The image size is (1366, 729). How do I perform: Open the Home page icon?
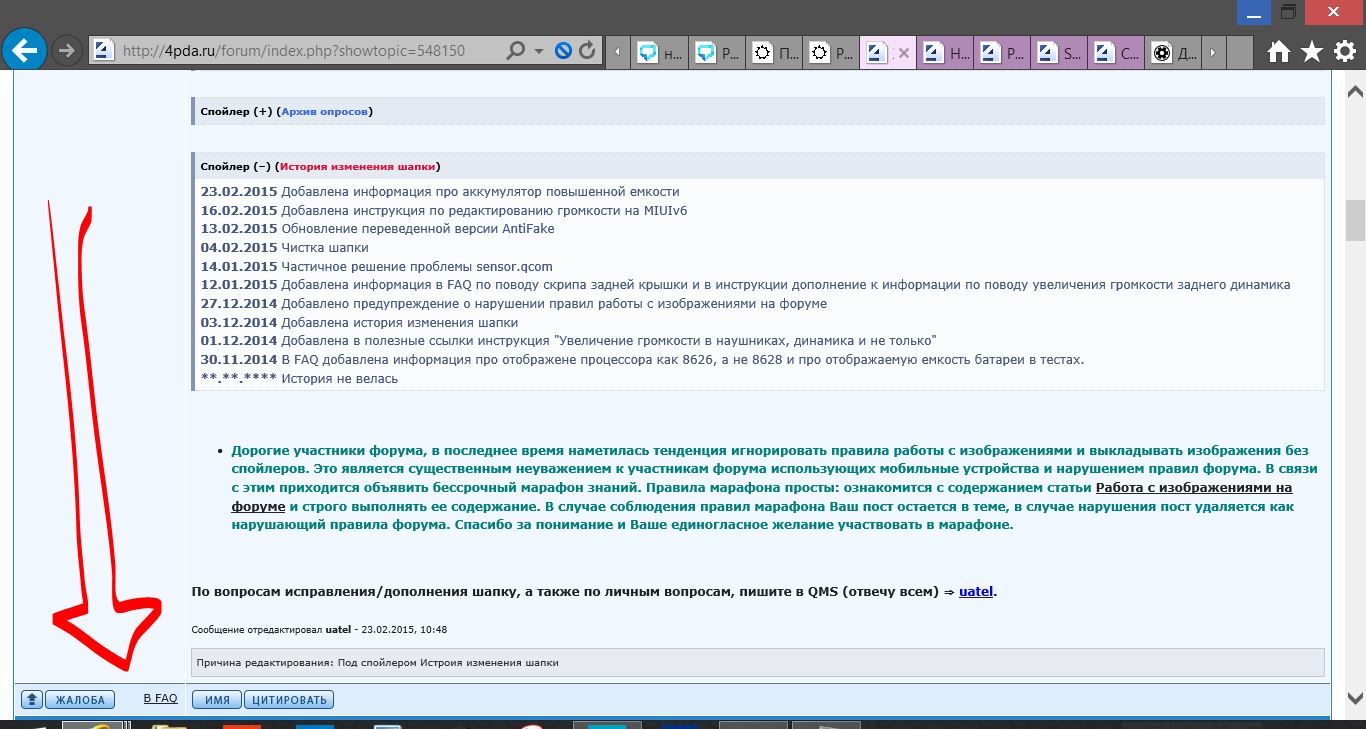tap(1279, 51)
